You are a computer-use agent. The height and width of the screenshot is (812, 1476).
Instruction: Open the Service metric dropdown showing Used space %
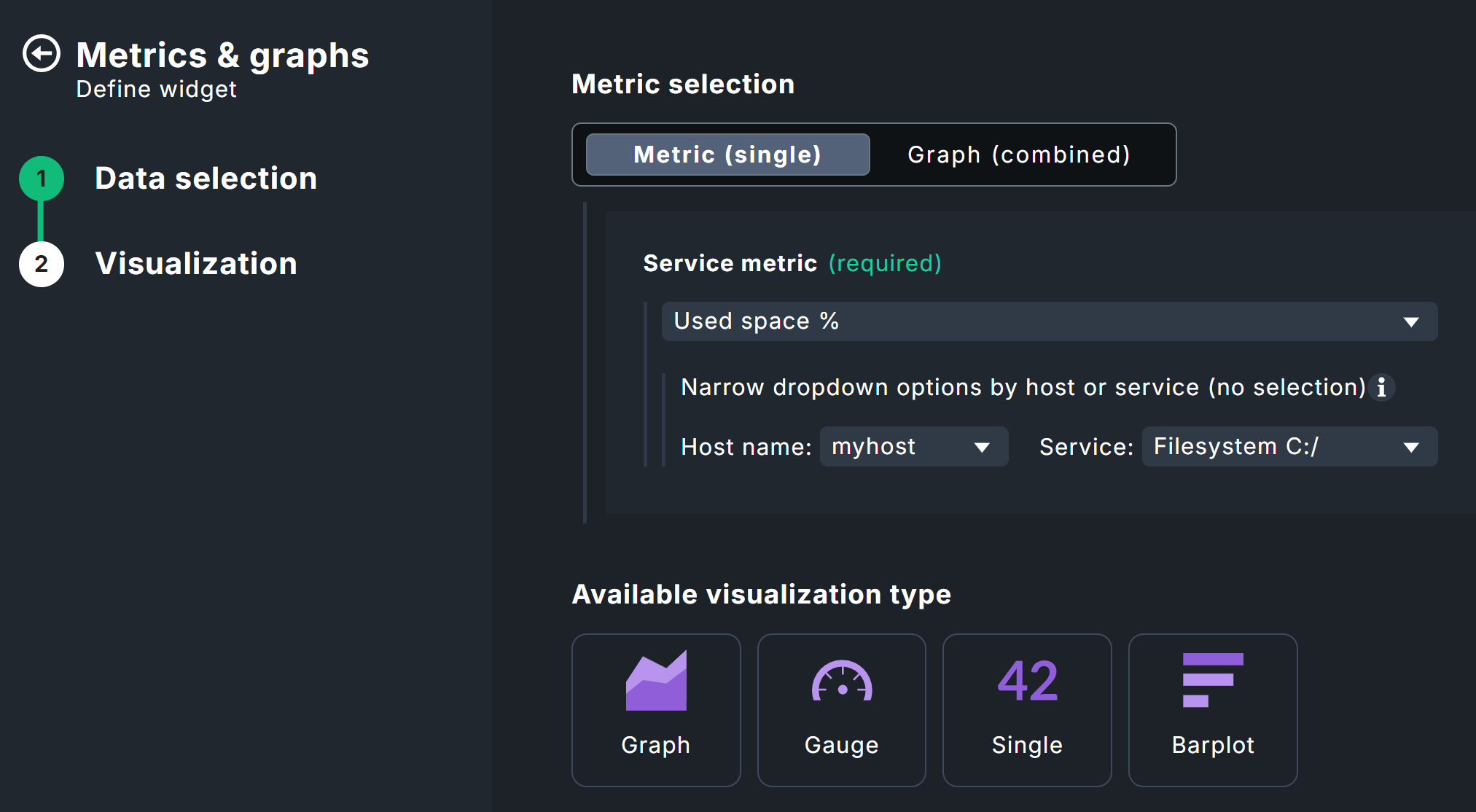(x=1049, y=321)
